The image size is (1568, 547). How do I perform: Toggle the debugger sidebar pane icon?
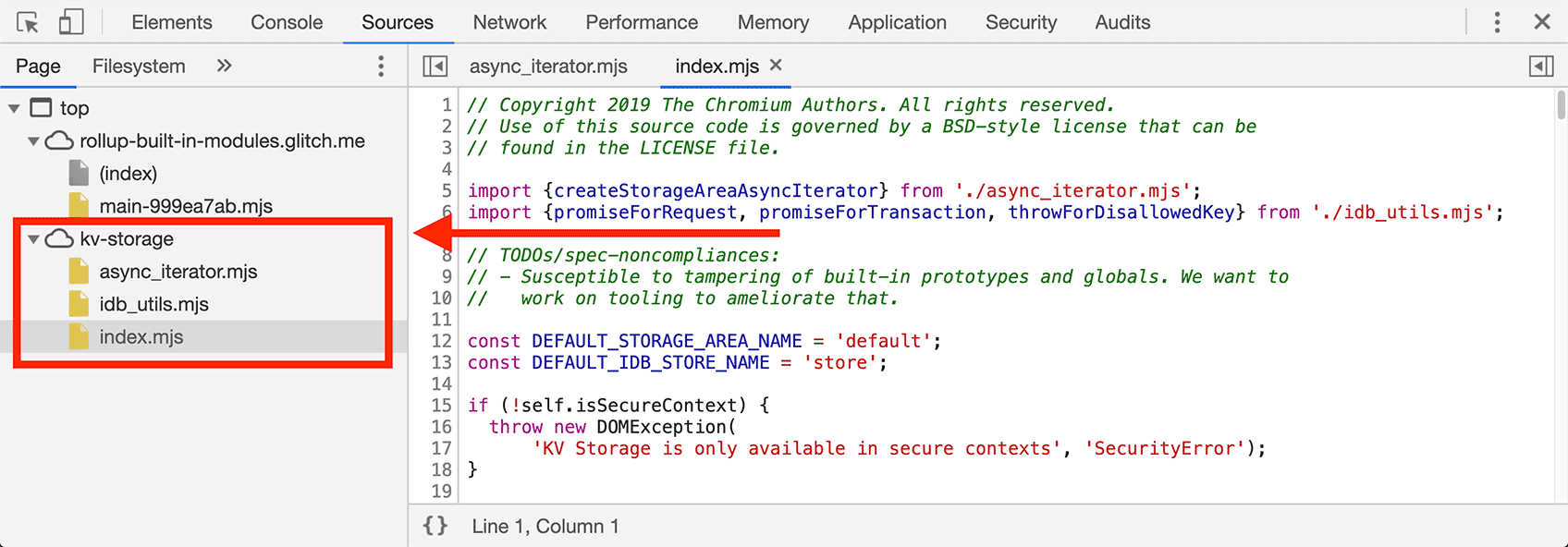point(1540,66)
